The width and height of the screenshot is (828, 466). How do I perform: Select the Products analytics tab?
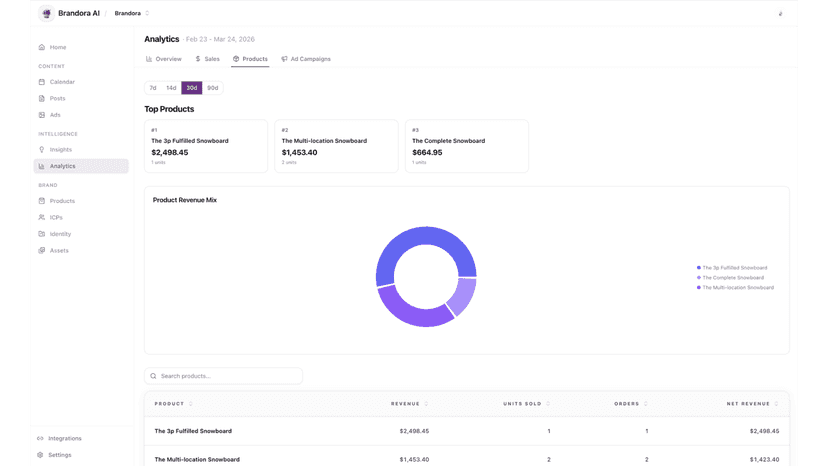(250, 59)
